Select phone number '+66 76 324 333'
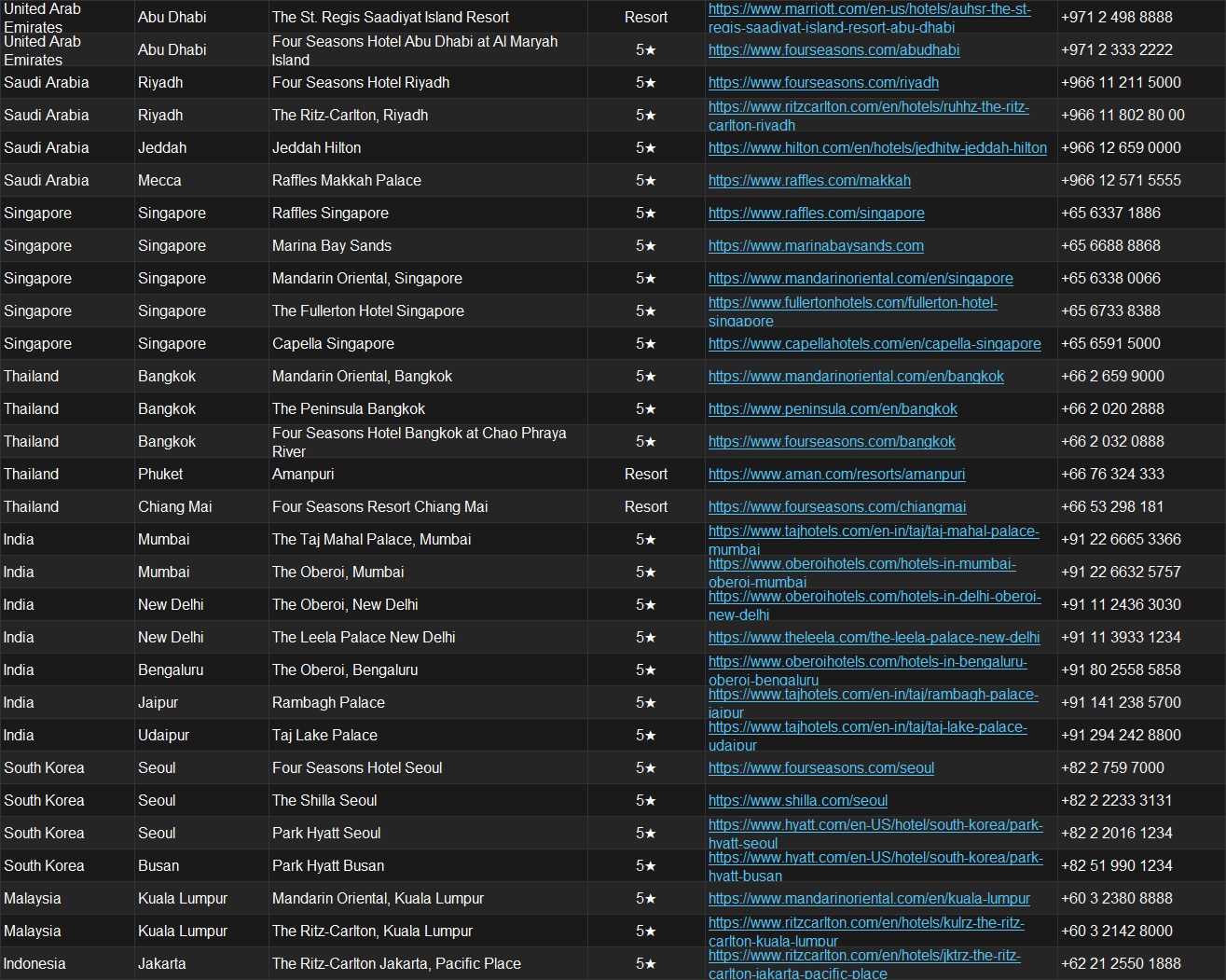 (1112, 475)
